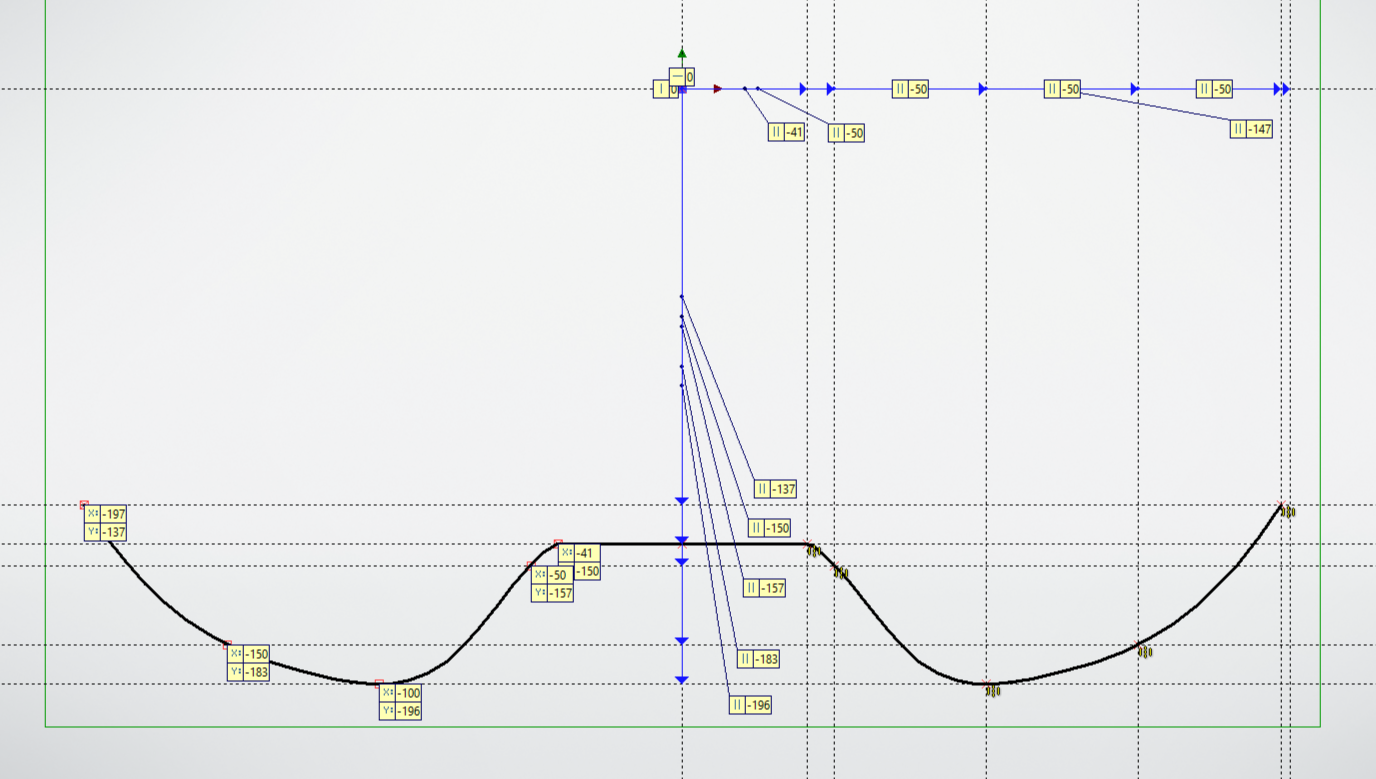Viewport: 1376px width, 779px height.
Task: Click the Y: -157 coordinate value
Action: [x=560, y=593]
